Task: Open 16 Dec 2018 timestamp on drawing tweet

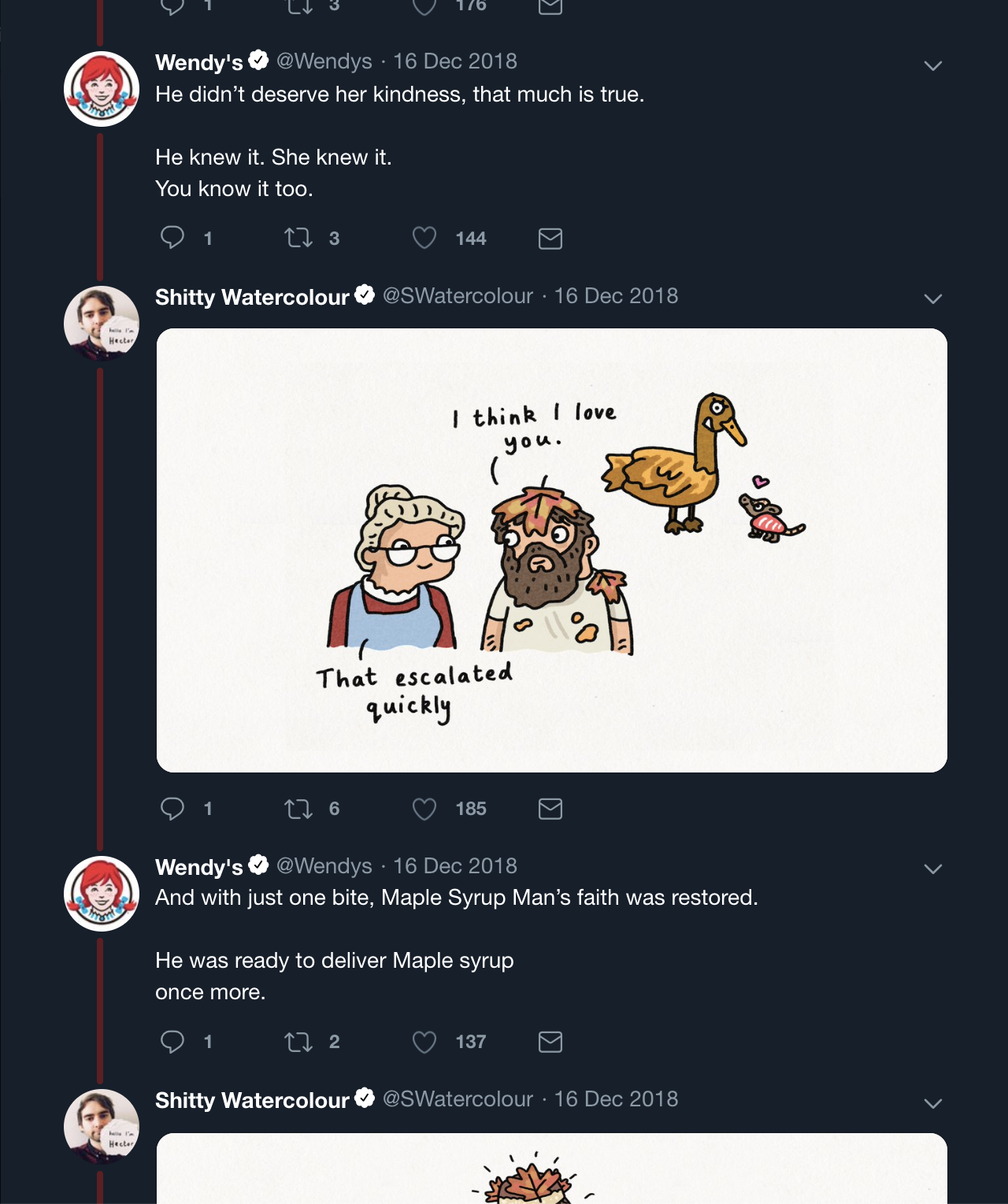Action: [x=616, y=296]
